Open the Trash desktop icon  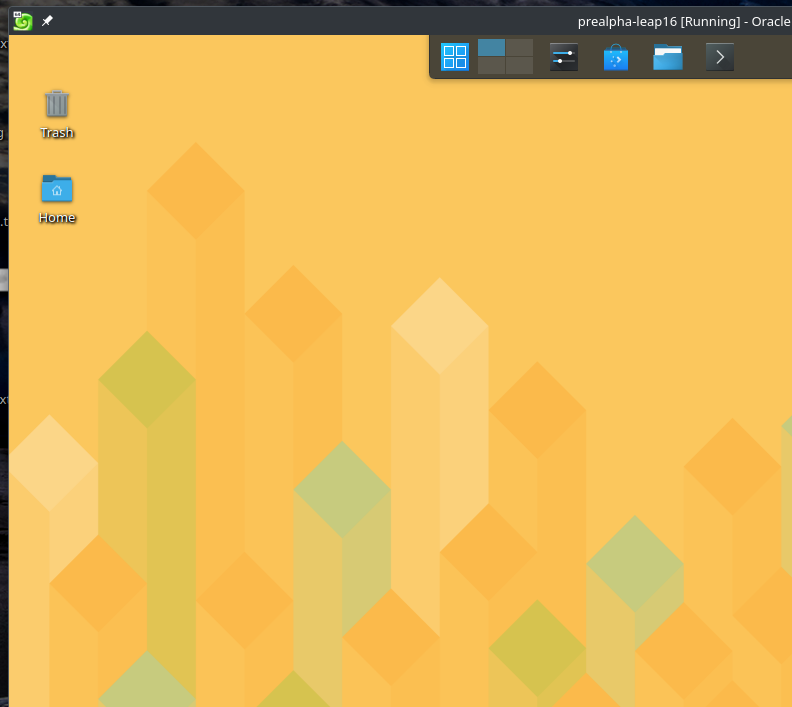pyautogui.click(x=57, y=103)
